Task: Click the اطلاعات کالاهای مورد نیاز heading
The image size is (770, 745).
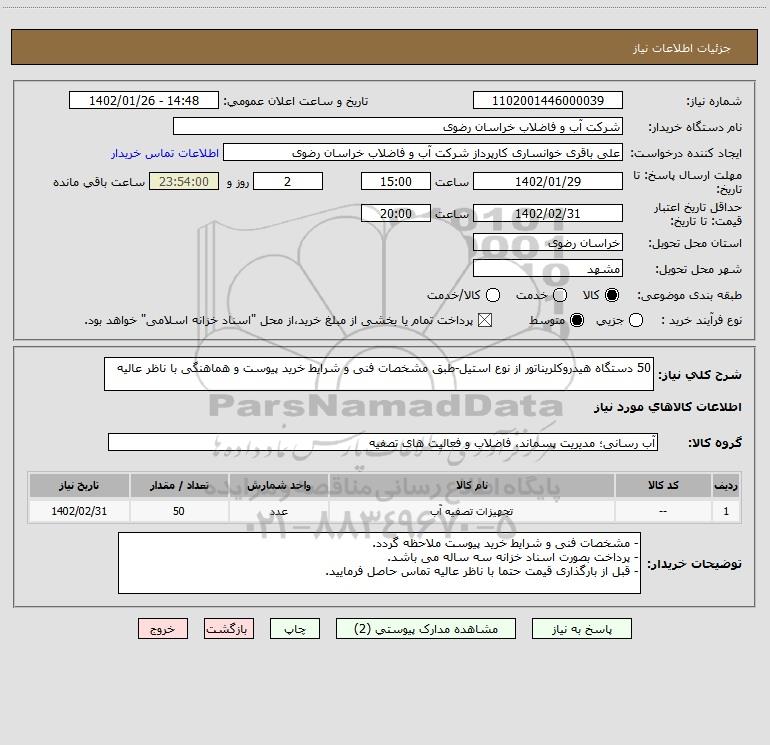Action: tap(667, 407)
